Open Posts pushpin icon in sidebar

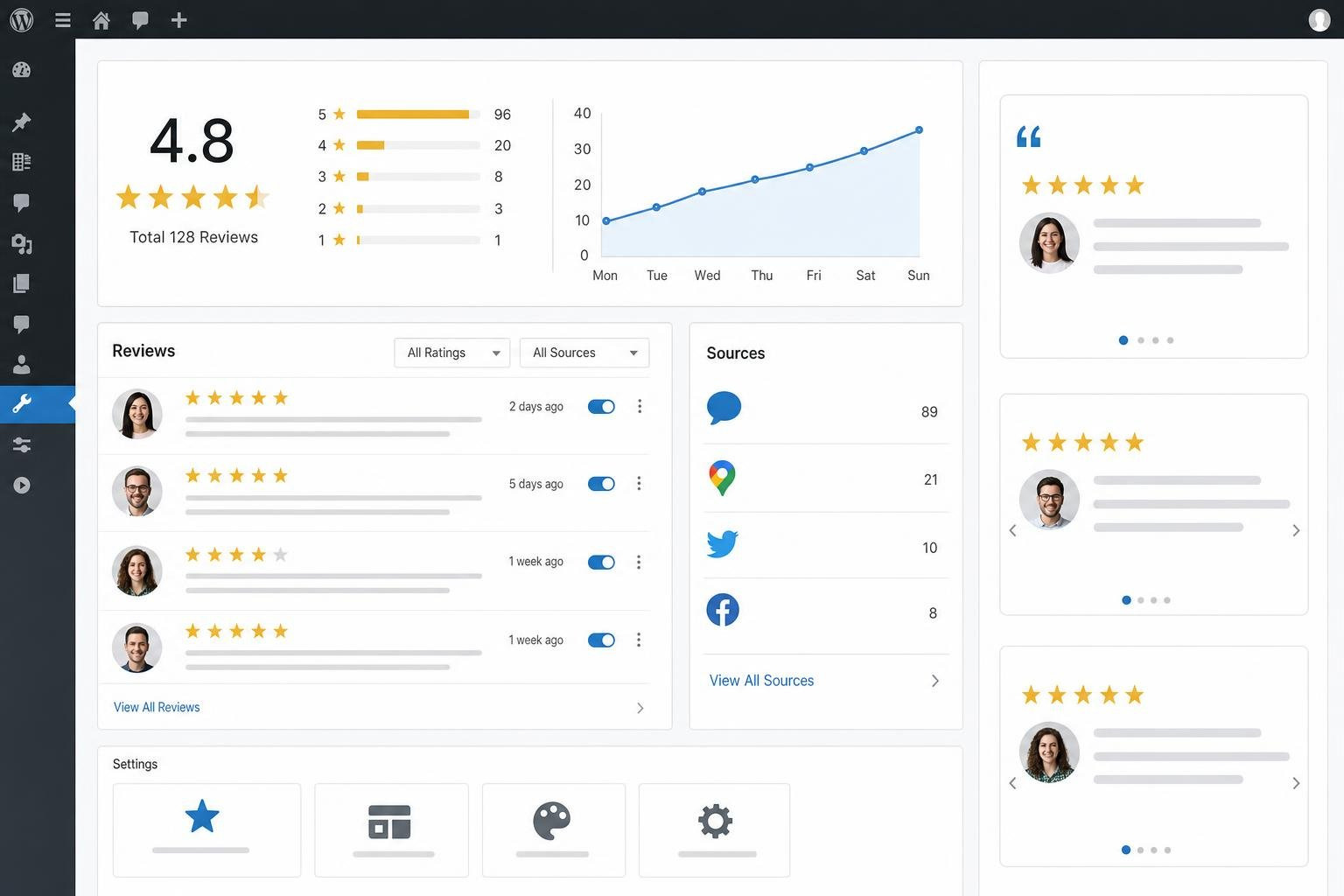click(22, 122)
